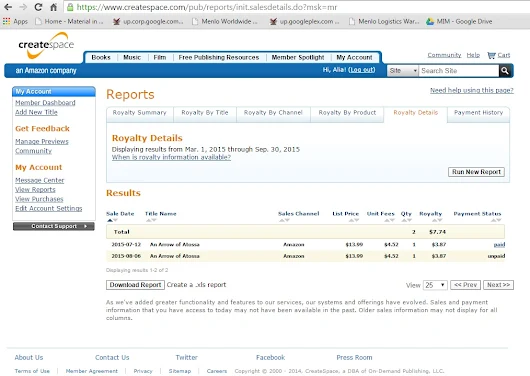
Task: Click the Next >> button
Action: [x=498, y=285]
